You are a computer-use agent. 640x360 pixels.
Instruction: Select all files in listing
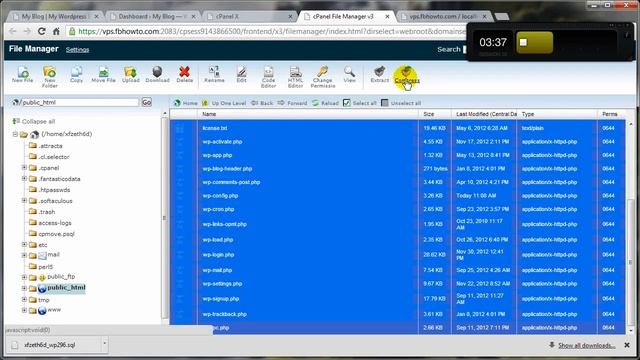[360, 103]
